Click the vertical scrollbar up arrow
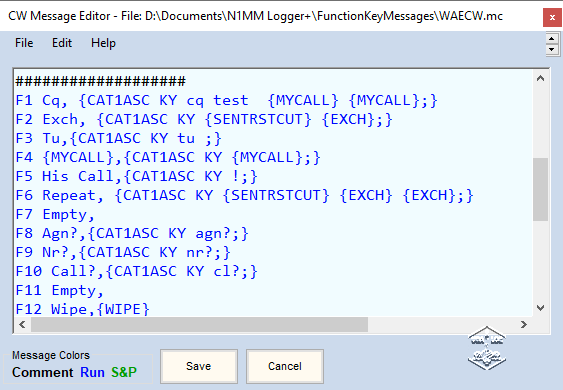 pyautogui.click(x=540, y=78)
